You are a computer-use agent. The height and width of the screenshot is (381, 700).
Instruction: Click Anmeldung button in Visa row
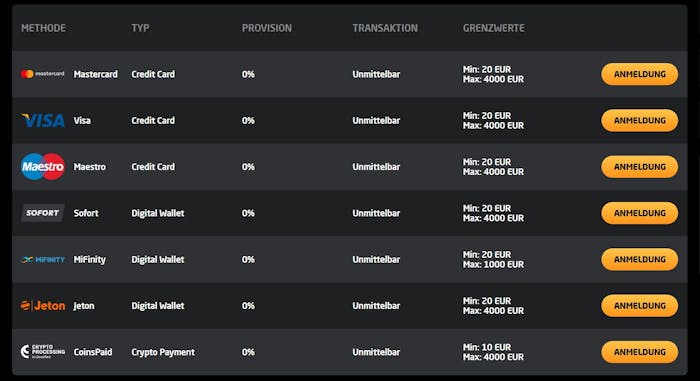click(x=639, y=121)
